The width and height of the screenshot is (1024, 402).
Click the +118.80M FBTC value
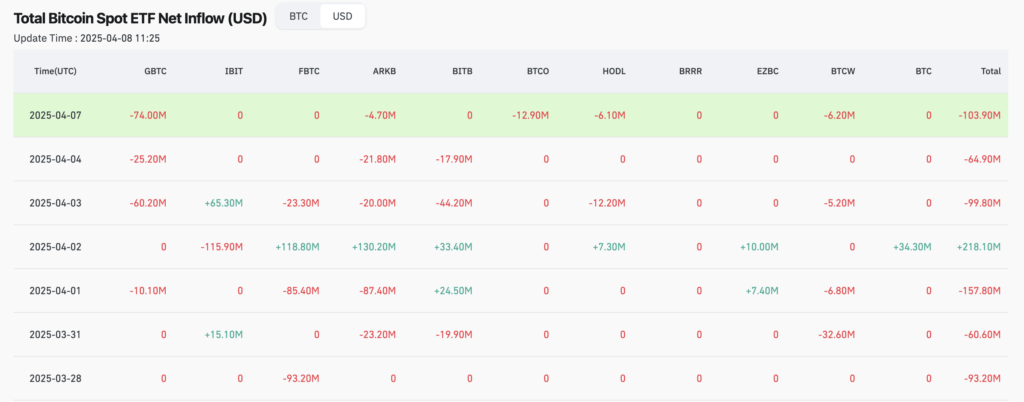pyautogui.click(x=298, y=247)
